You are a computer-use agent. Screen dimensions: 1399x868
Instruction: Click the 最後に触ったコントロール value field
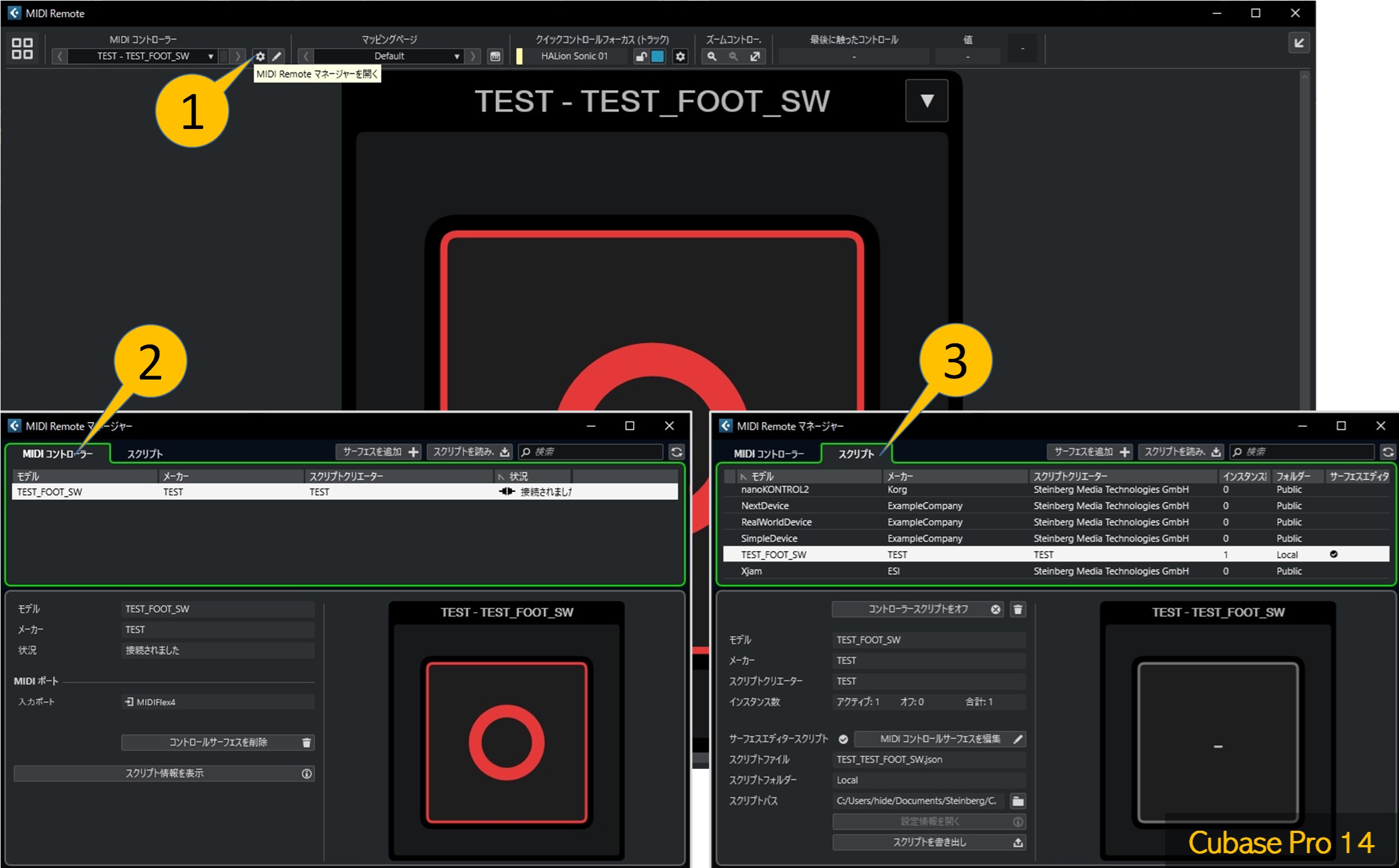[854, 56]
